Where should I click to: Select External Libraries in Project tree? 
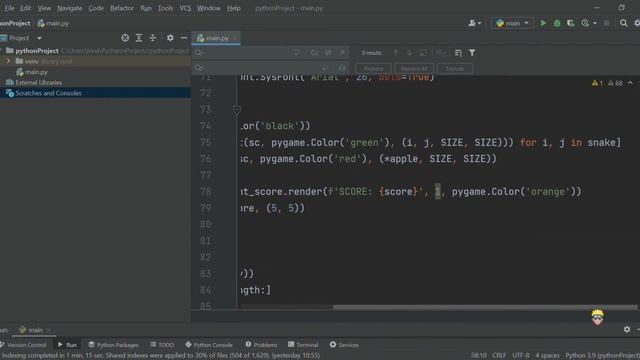point(34,82)
